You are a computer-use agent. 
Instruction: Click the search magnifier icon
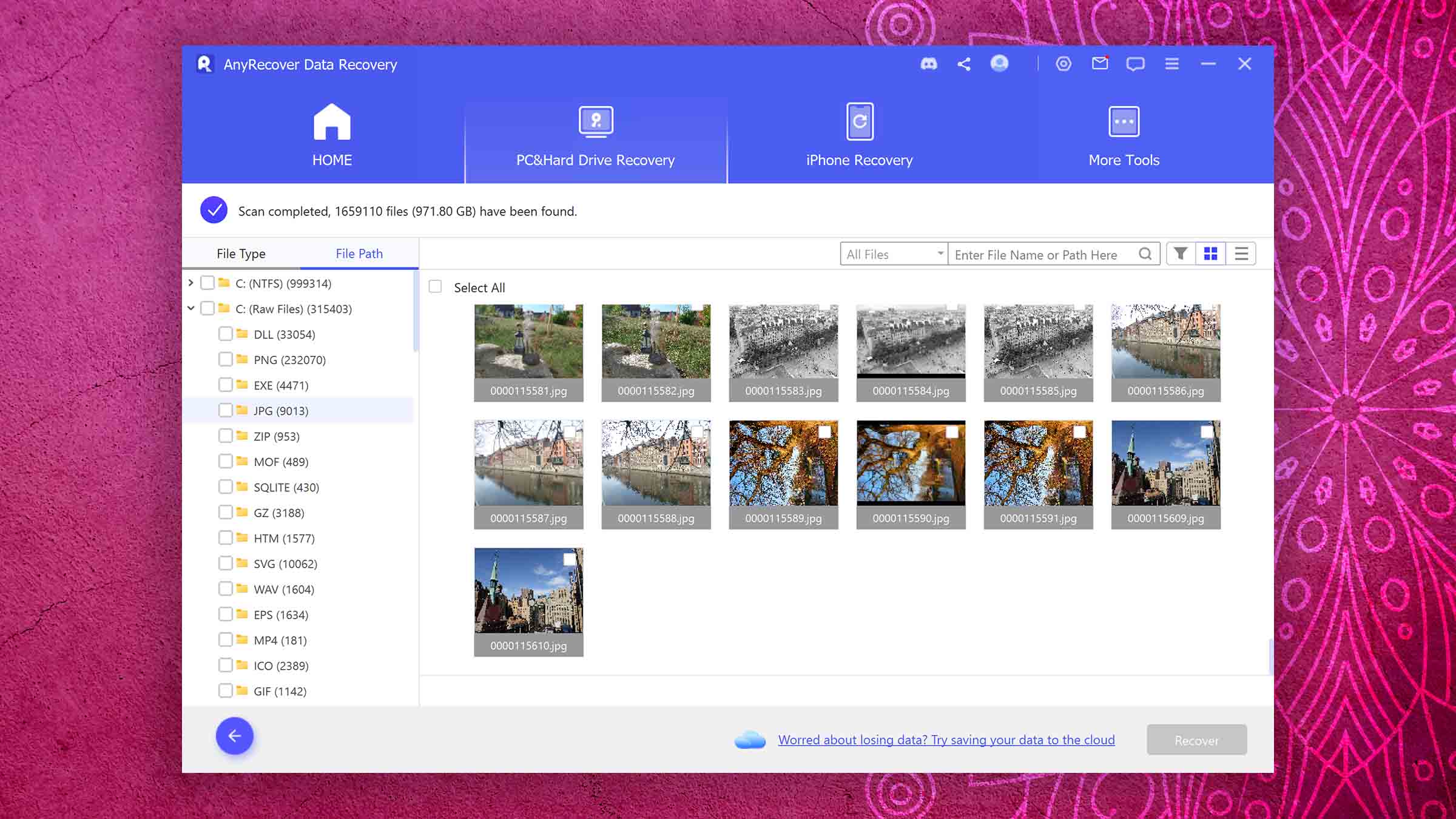click(x=1145, y=254)
